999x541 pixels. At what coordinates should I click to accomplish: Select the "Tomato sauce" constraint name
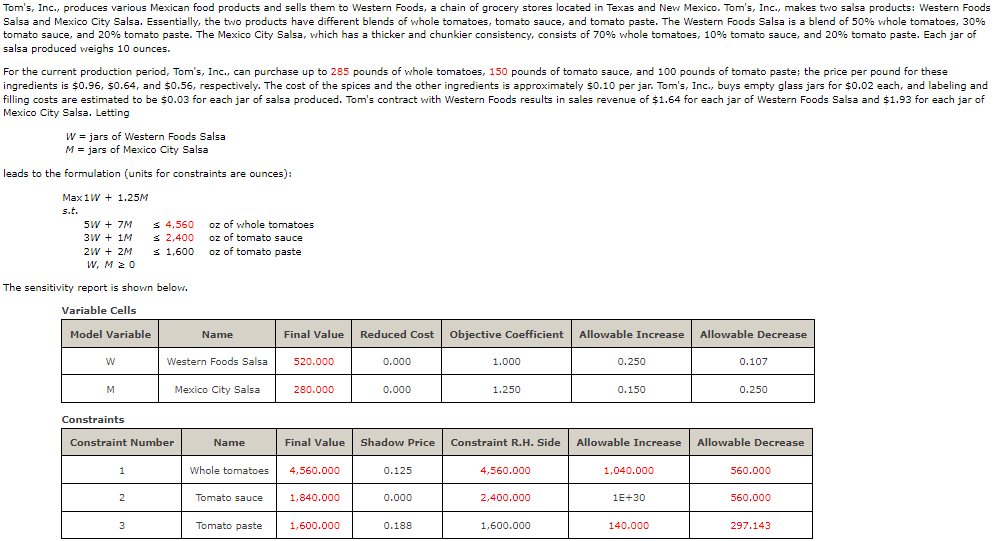pyautogui.click(x=229, y=498)
